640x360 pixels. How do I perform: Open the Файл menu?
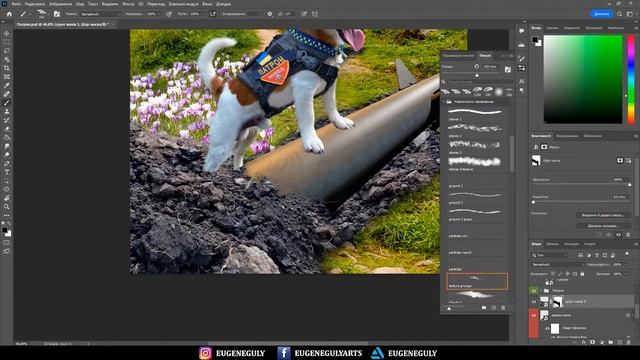pyautogui.click(x=16, y=4)
